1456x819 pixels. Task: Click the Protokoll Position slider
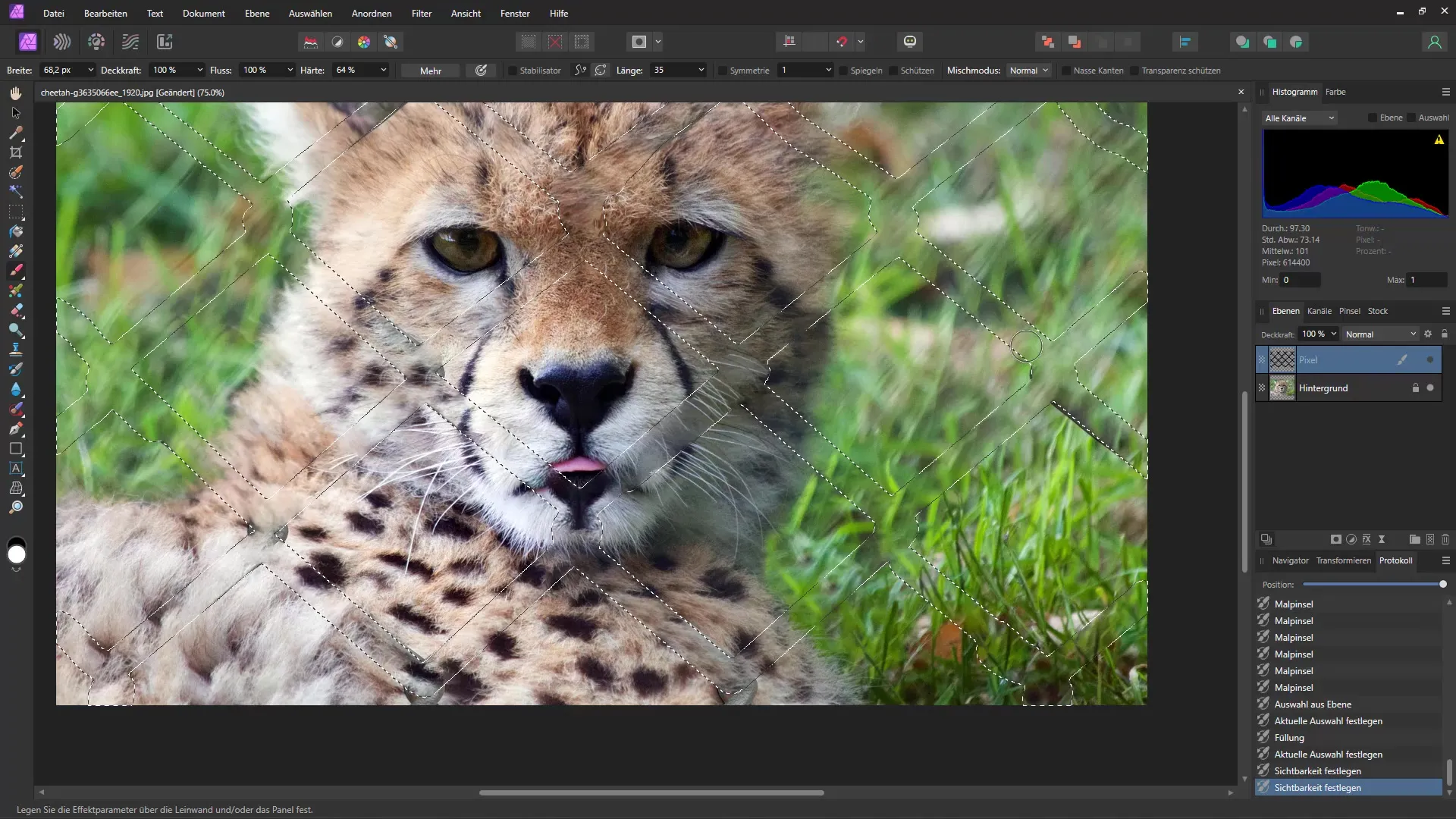click(1373, 585)
